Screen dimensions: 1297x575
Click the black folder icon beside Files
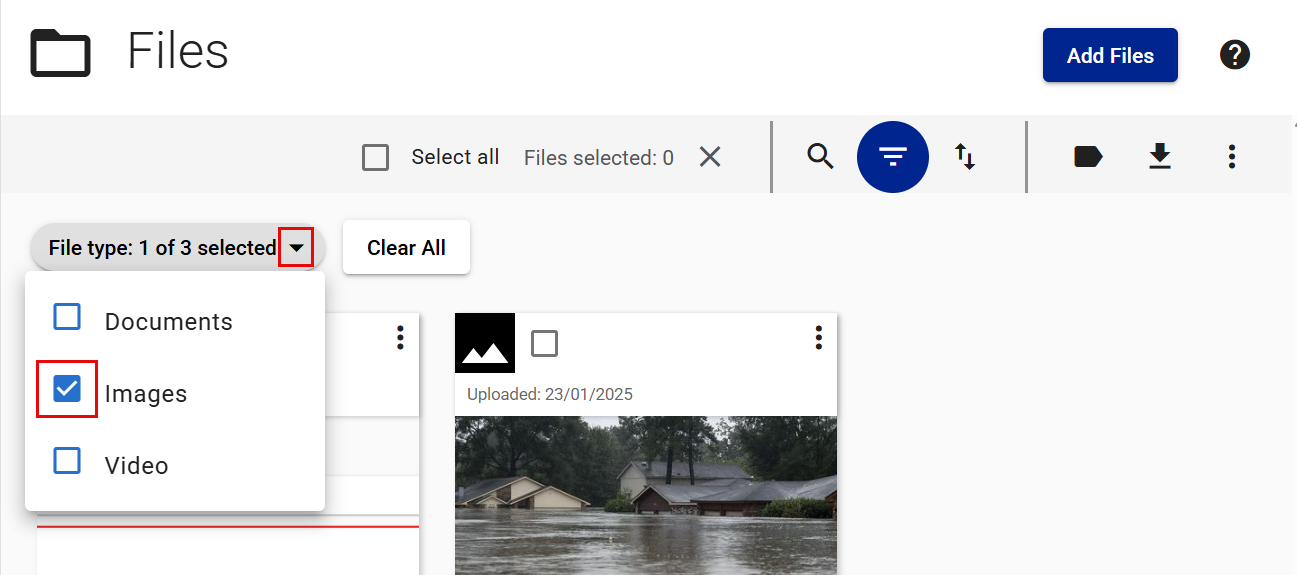click(61, 53)
